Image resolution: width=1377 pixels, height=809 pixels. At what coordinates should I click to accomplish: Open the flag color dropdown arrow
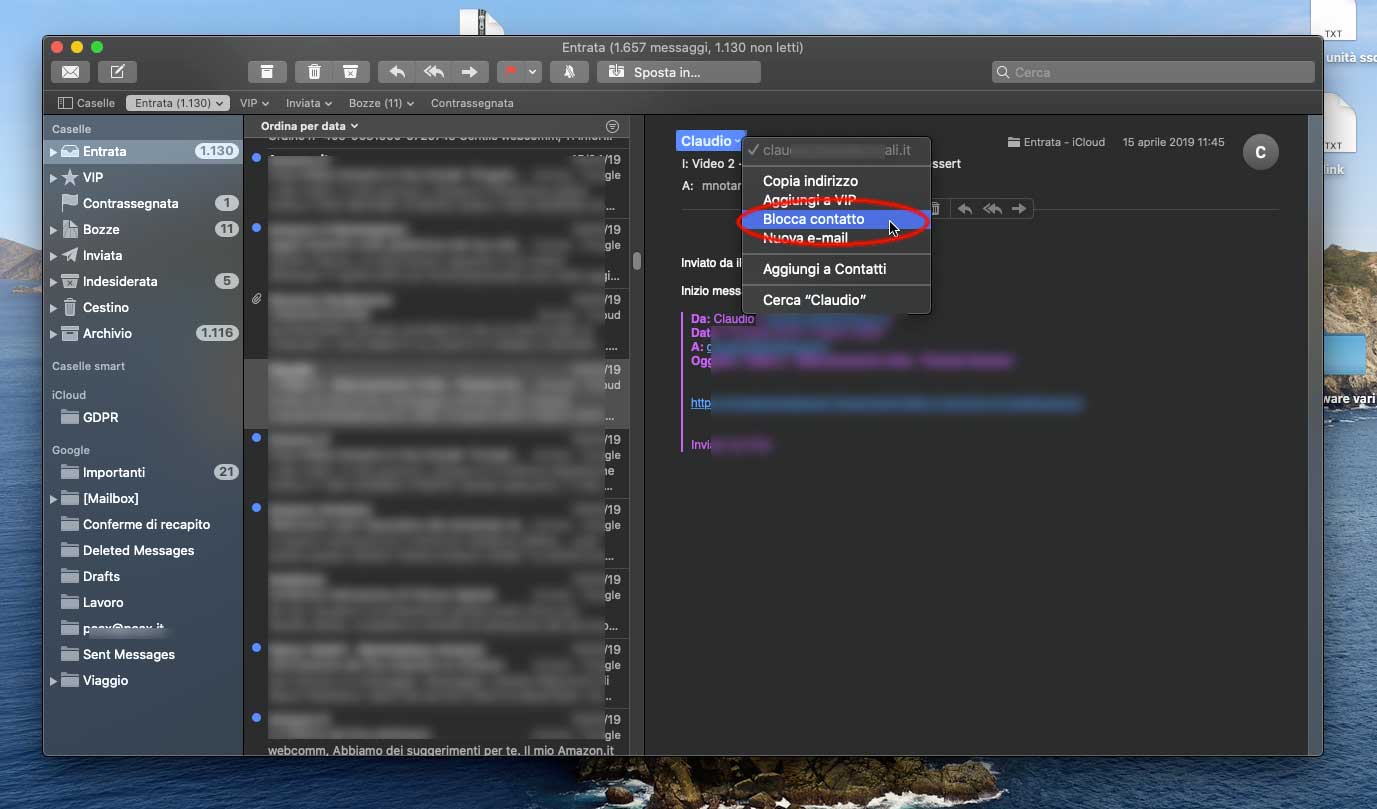pyautogui.click(x=533, y=72)
